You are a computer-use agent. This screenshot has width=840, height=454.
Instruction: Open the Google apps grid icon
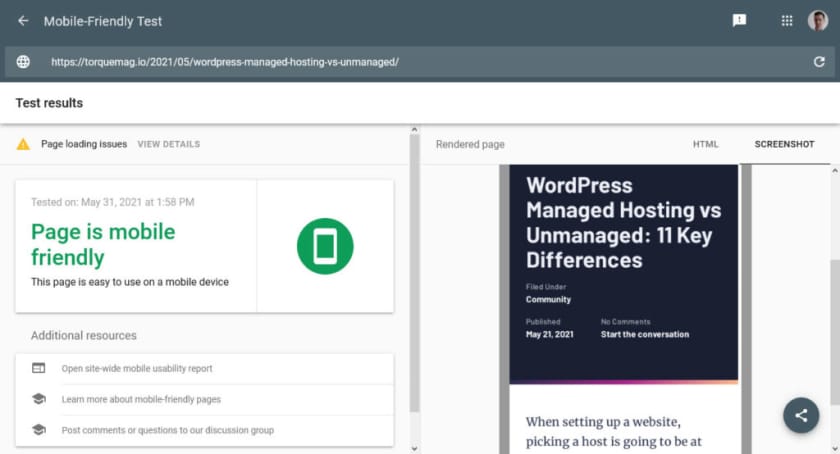coord(787,20)
